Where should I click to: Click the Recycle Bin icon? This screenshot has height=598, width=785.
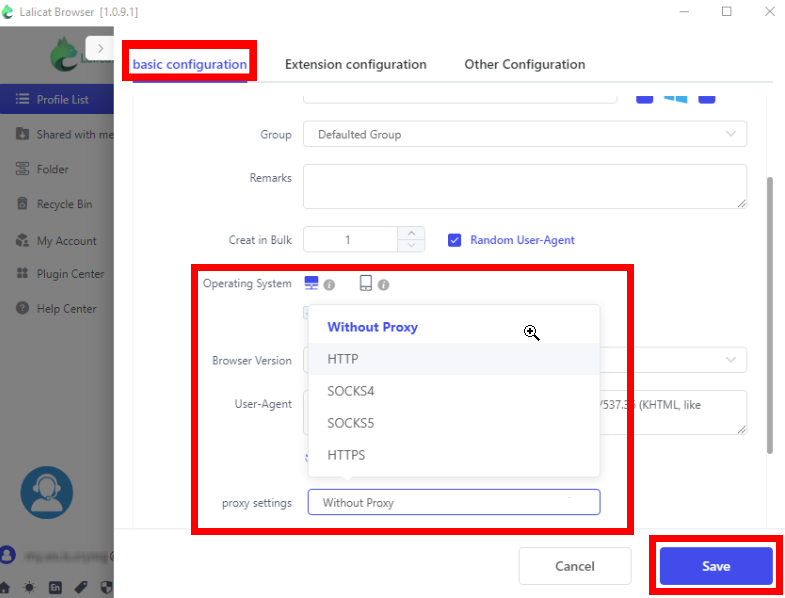[x=22, y=203]
